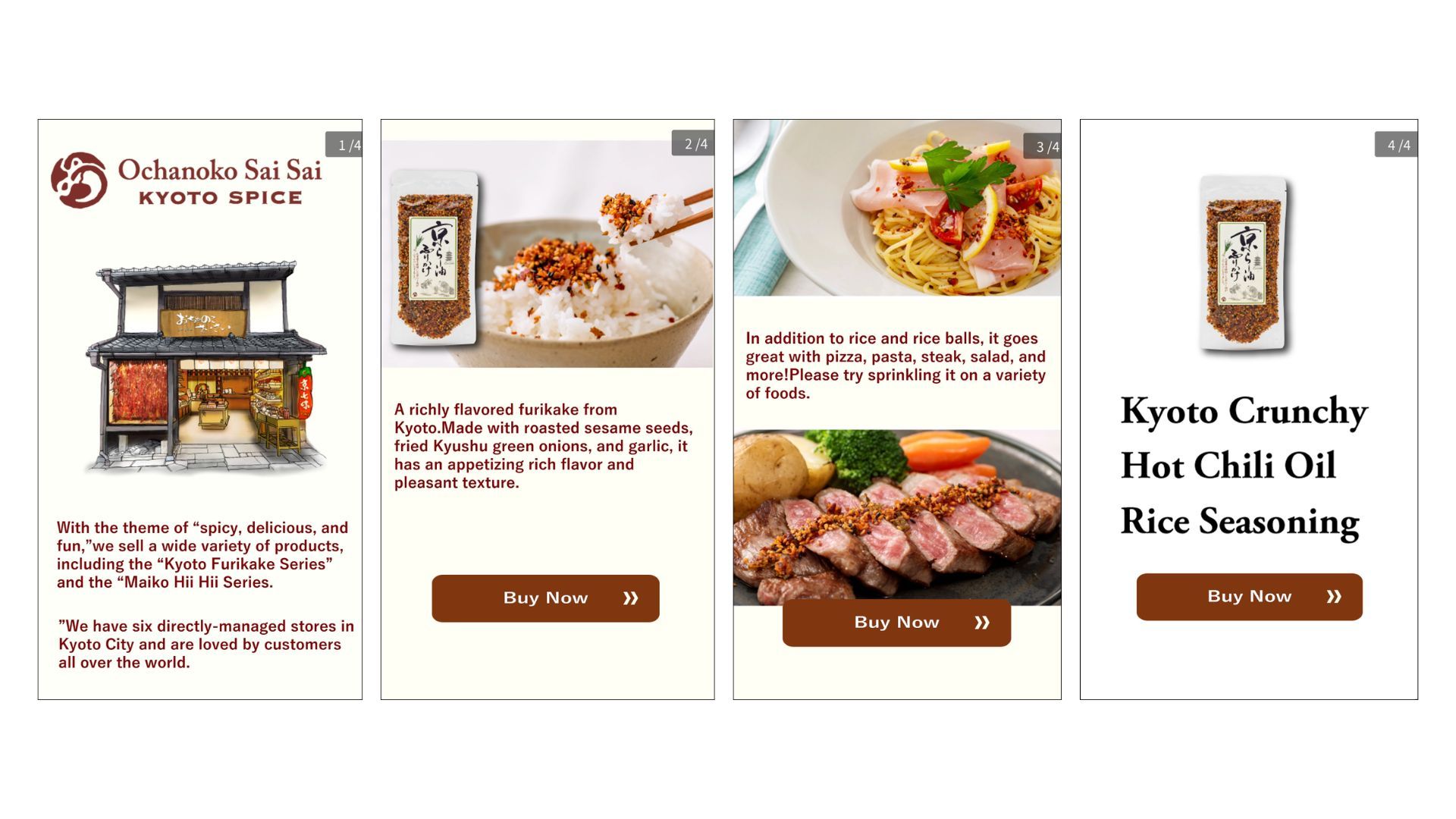Click the Ochanoko Sai Sai swirl logo
The image size is (1456, 819).
(79, 180)
